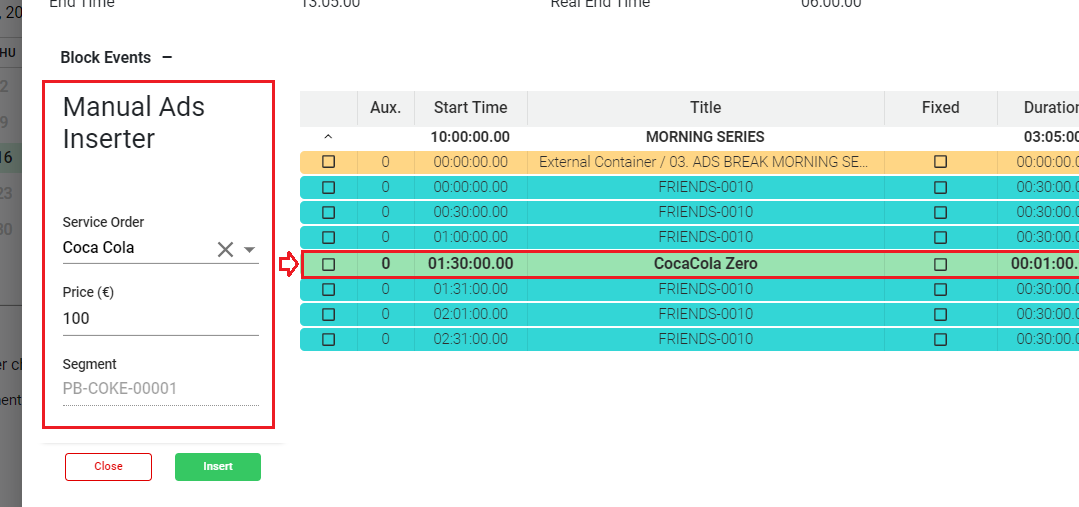
Task: Click the green Insert button
Action: click(x=218, y=467)
